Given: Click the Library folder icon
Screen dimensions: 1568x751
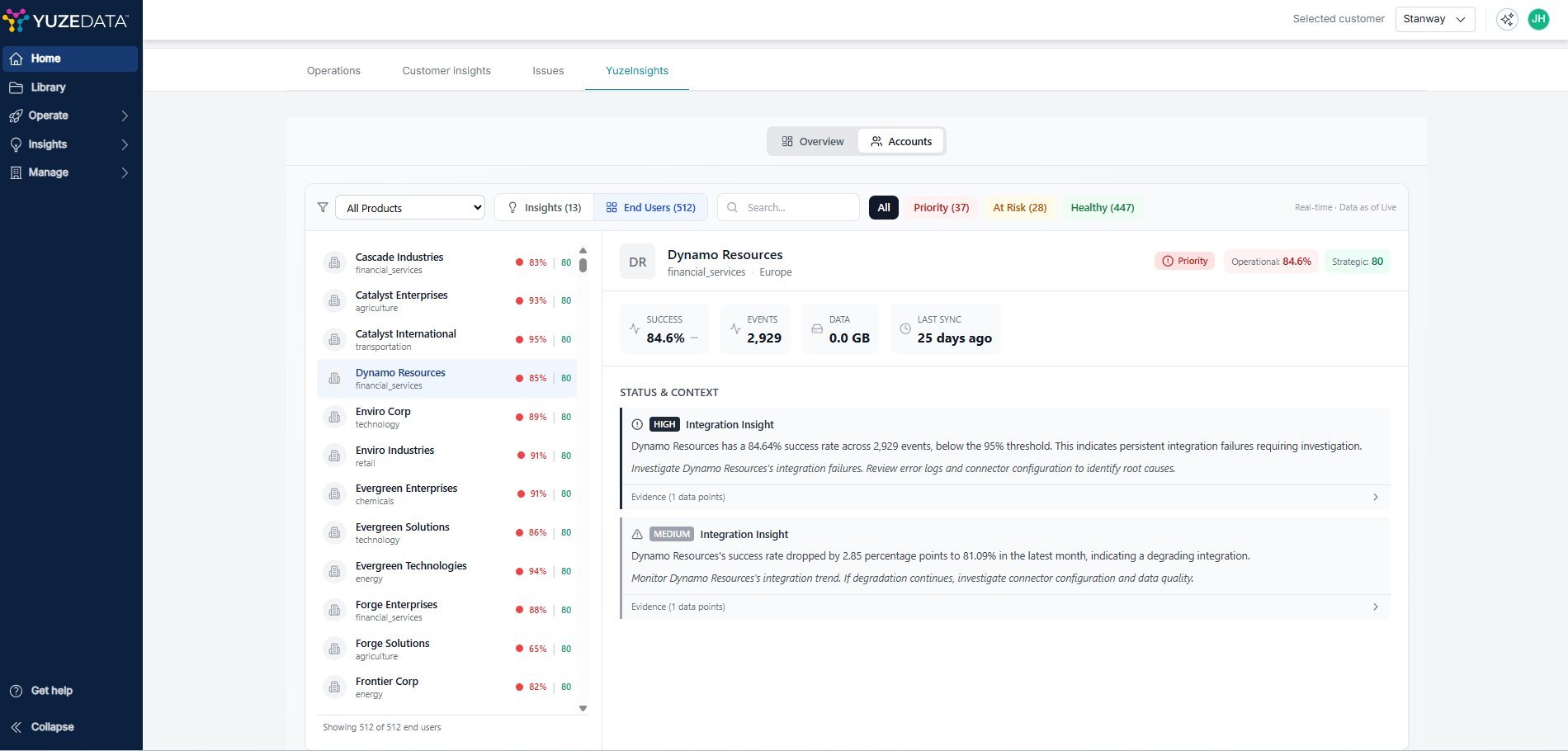Looking at the screenshot, I should [16, 87].
